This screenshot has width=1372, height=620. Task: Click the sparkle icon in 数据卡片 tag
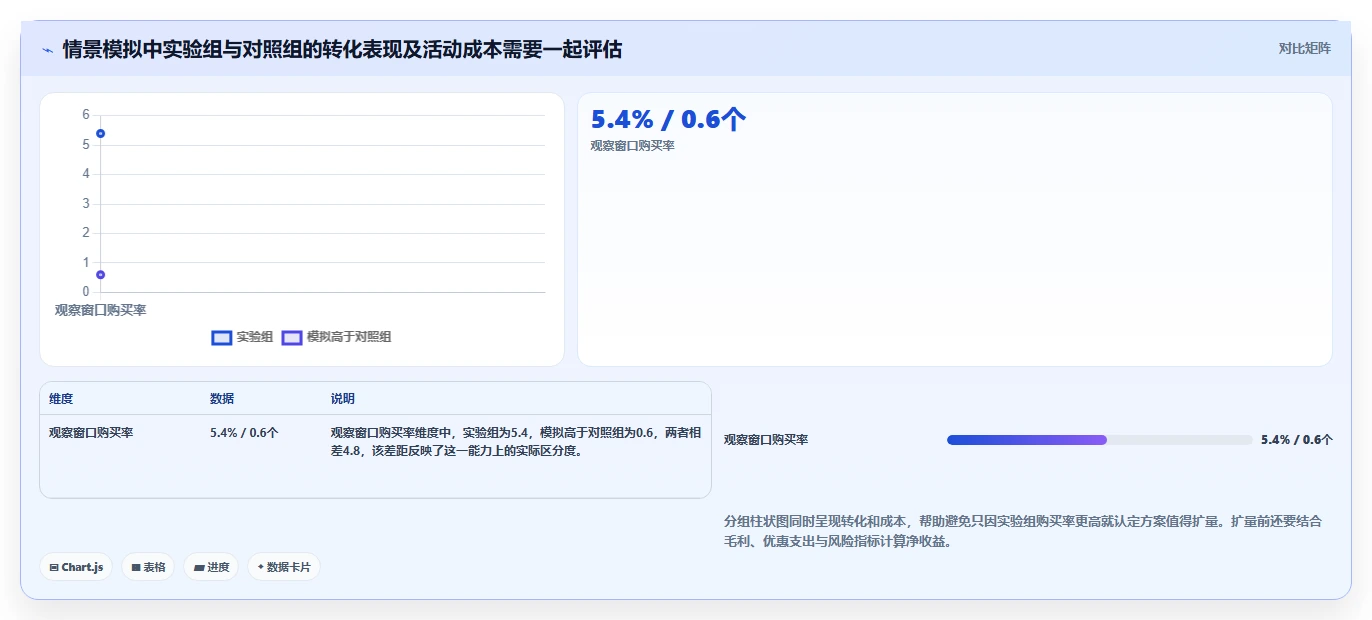(x=261, y=567)
